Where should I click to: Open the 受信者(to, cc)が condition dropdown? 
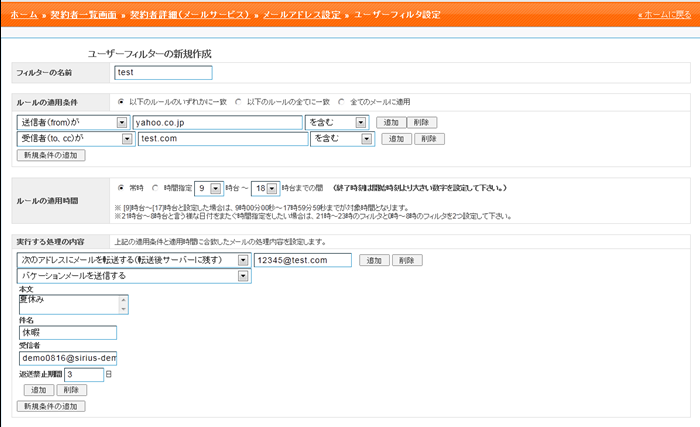pos(126,139)
